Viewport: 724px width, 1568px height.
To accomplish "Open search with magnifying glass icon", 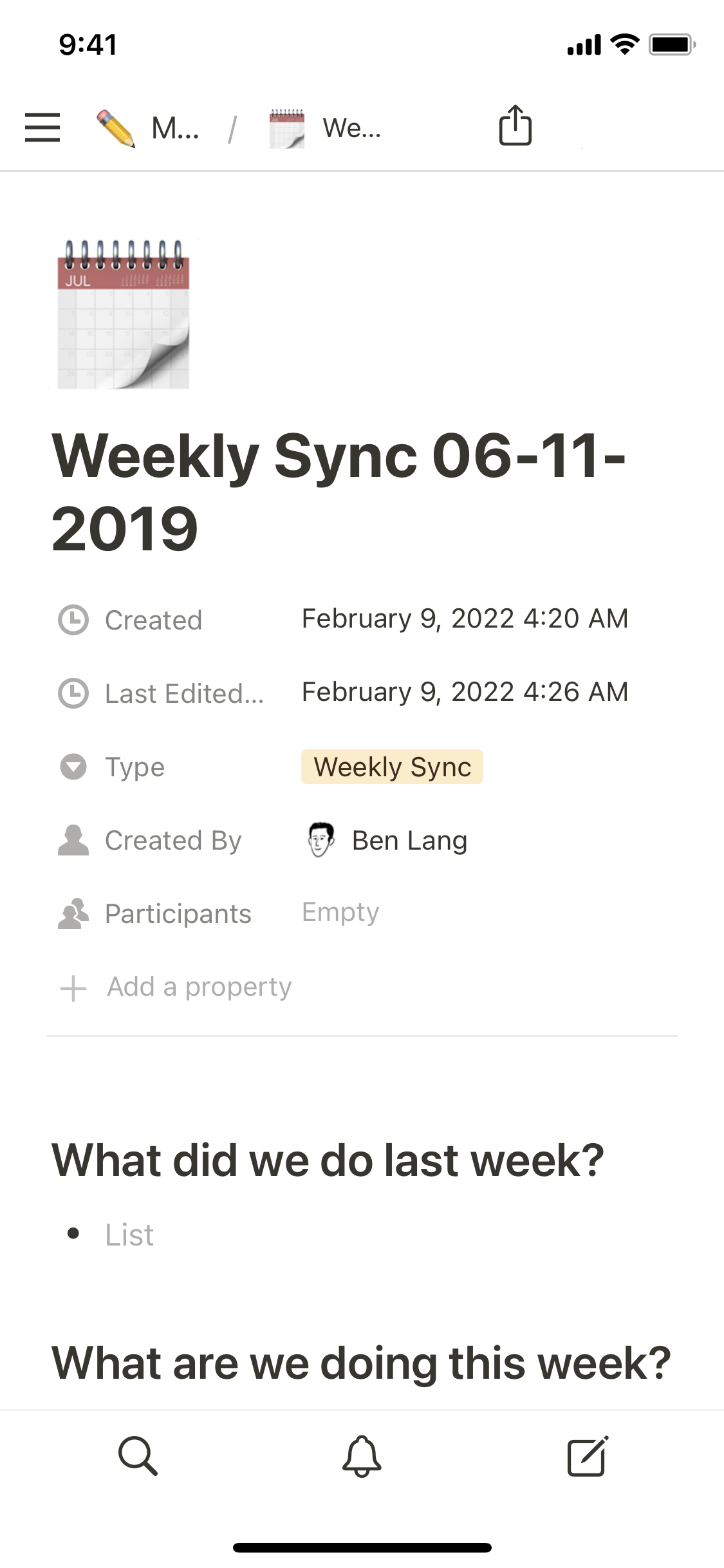I will [x=138, y=1455].
